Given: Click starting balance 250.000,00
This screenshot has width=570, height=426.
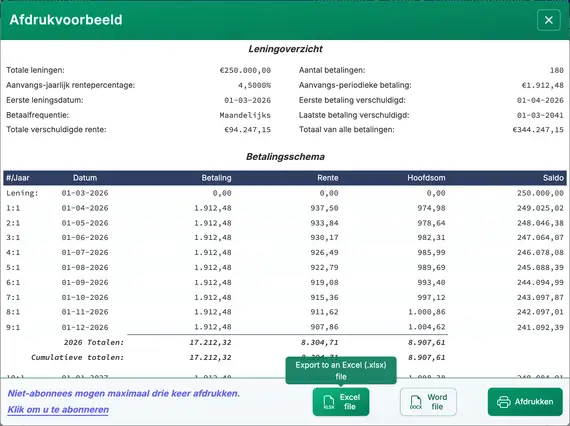Looking at the screenshot, I should coord(540,193).
